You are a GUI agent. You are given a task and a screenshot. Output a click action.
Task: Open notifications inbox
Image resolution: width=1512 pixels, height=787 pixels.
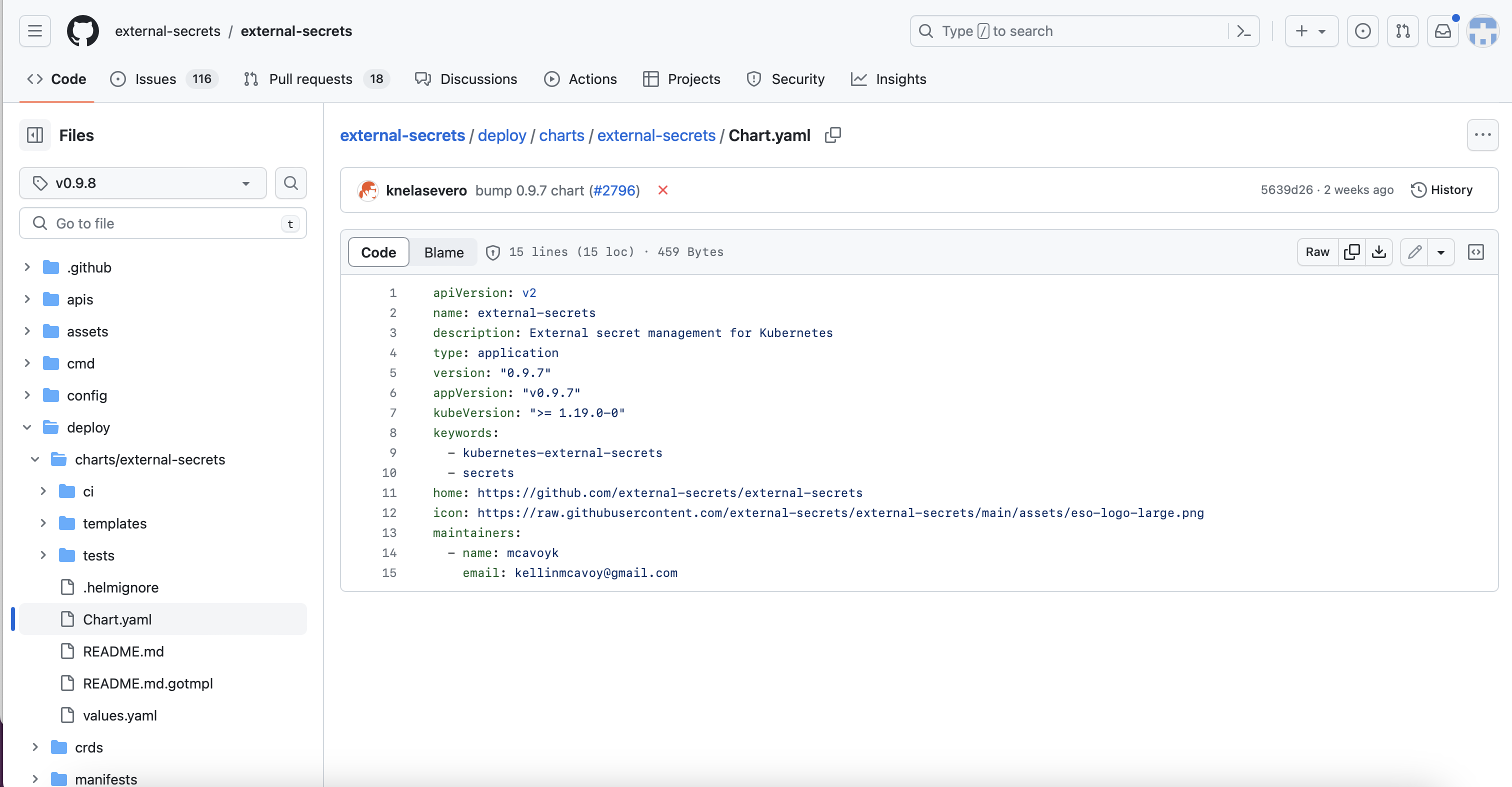pos(1442,31)
